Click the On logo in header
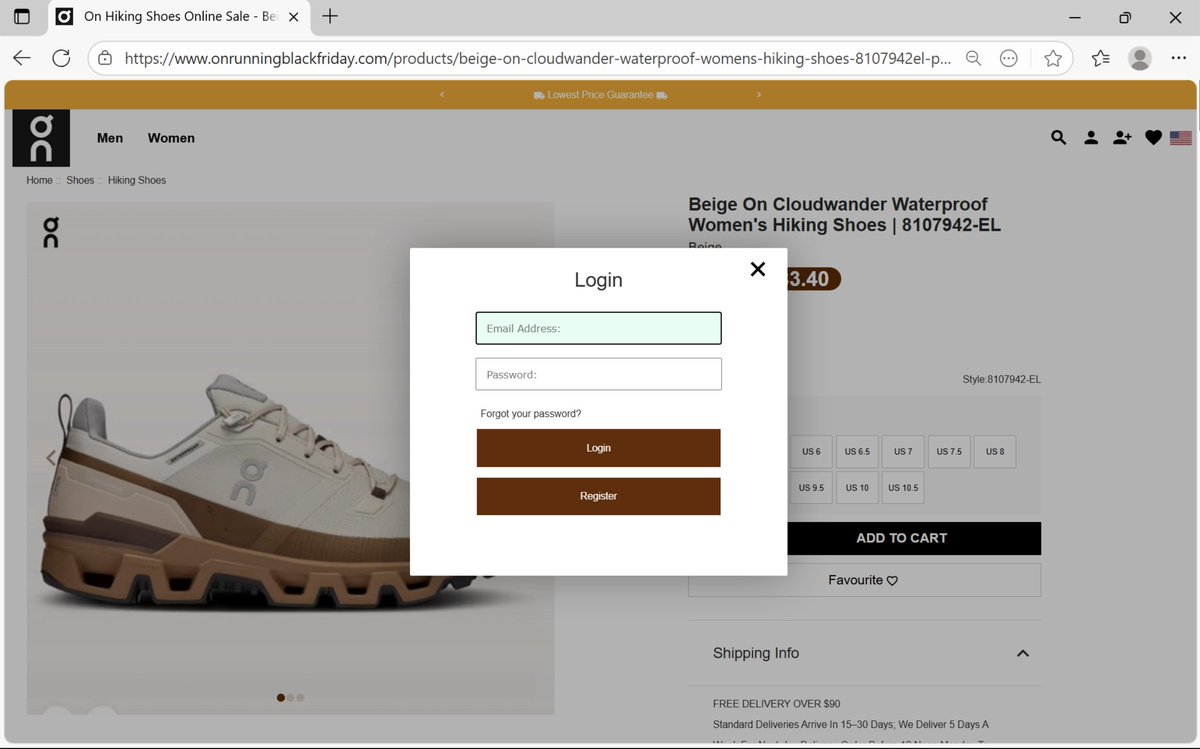This screenshot has width=1200, height=749. pos(41,137)
